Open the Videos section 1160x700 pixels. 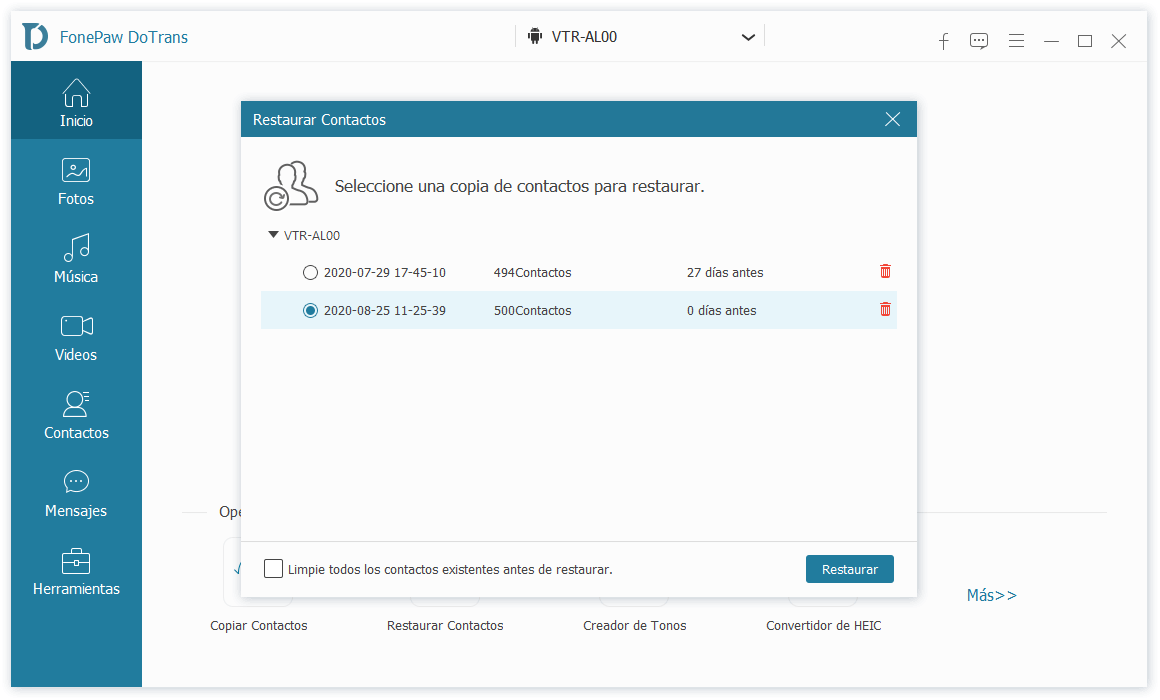click(x=76, y=338)
